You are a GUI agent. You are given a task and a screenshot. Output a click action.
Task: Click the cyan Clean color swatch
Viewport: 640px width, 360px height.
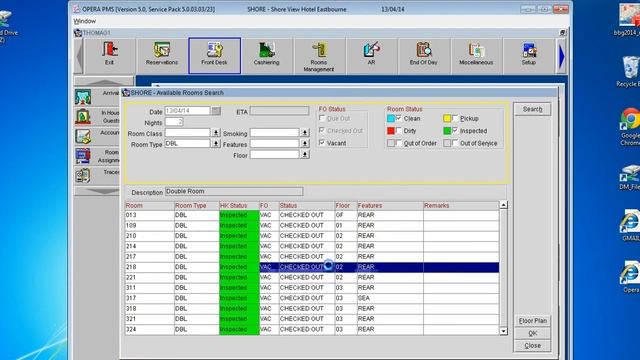tap(391, 118)
